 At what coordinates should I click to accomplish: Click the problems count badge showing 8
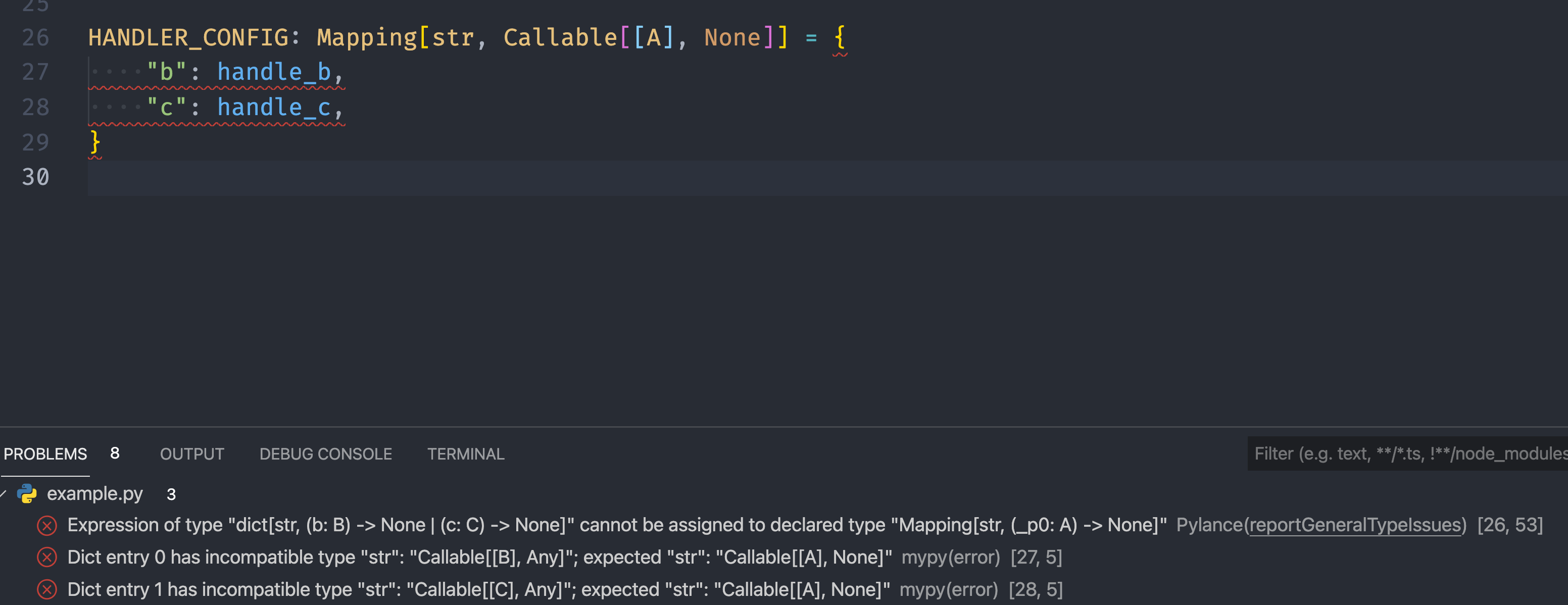click(x=114, y=453)
